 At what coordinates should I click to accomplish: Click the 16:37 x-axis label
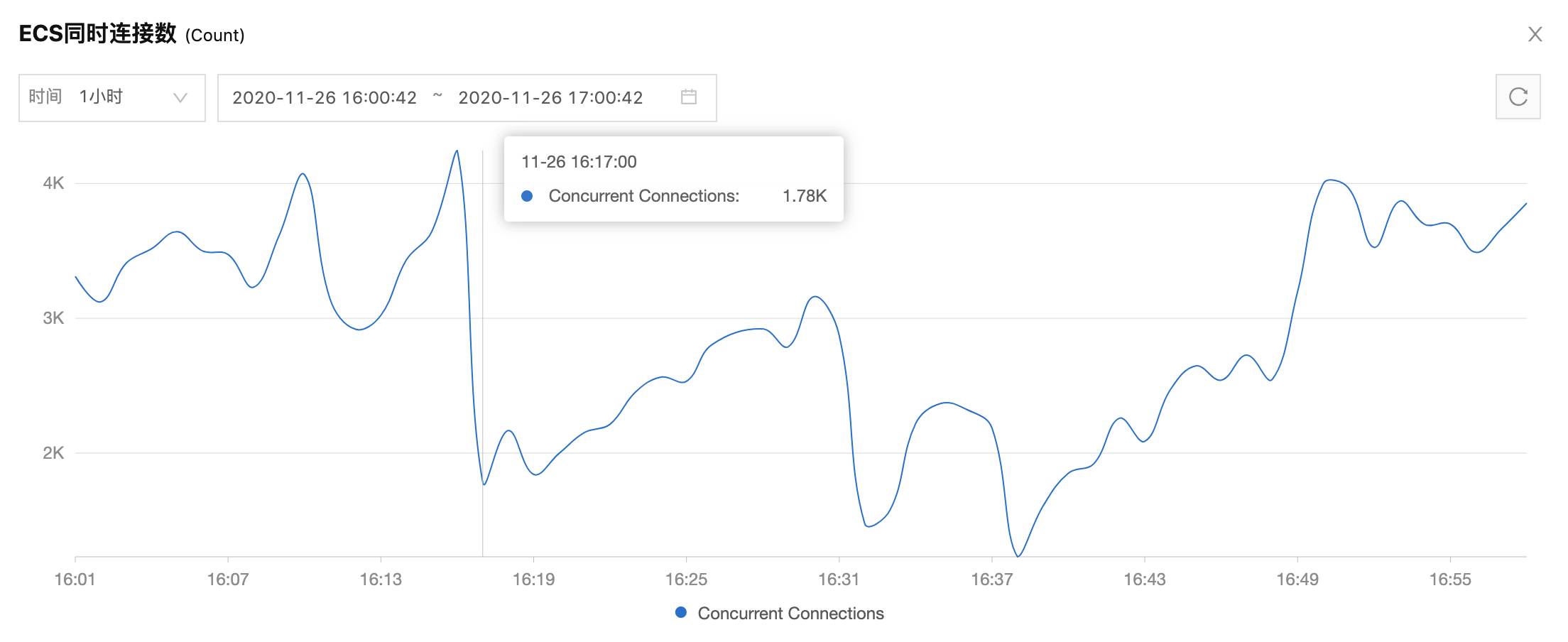pos(991,580)
